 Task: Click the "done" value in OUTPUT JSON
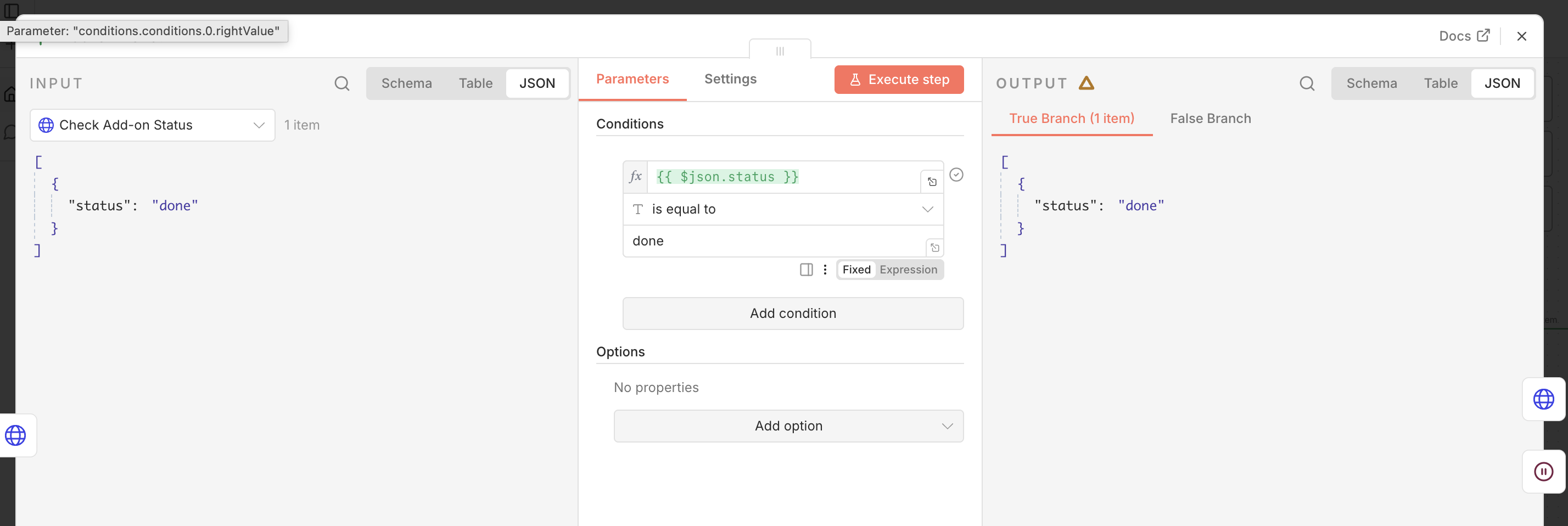(x=1141, y=206)
